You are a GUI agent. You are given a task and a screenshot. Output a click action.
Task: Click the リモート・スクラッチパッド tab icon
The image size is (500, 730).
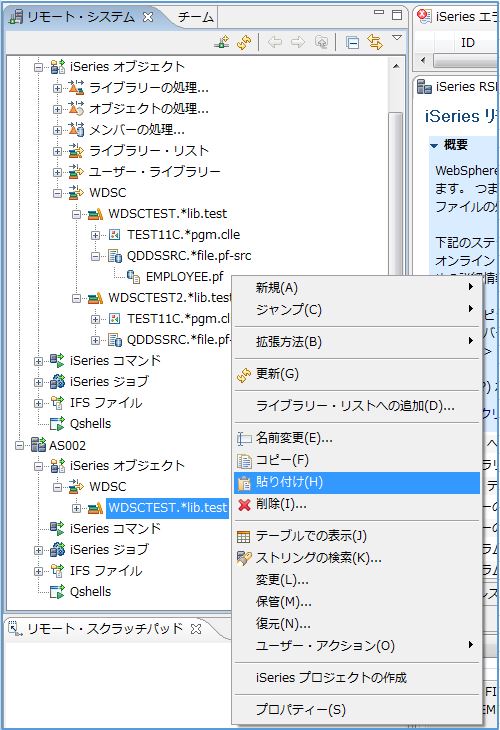[15, 629]
